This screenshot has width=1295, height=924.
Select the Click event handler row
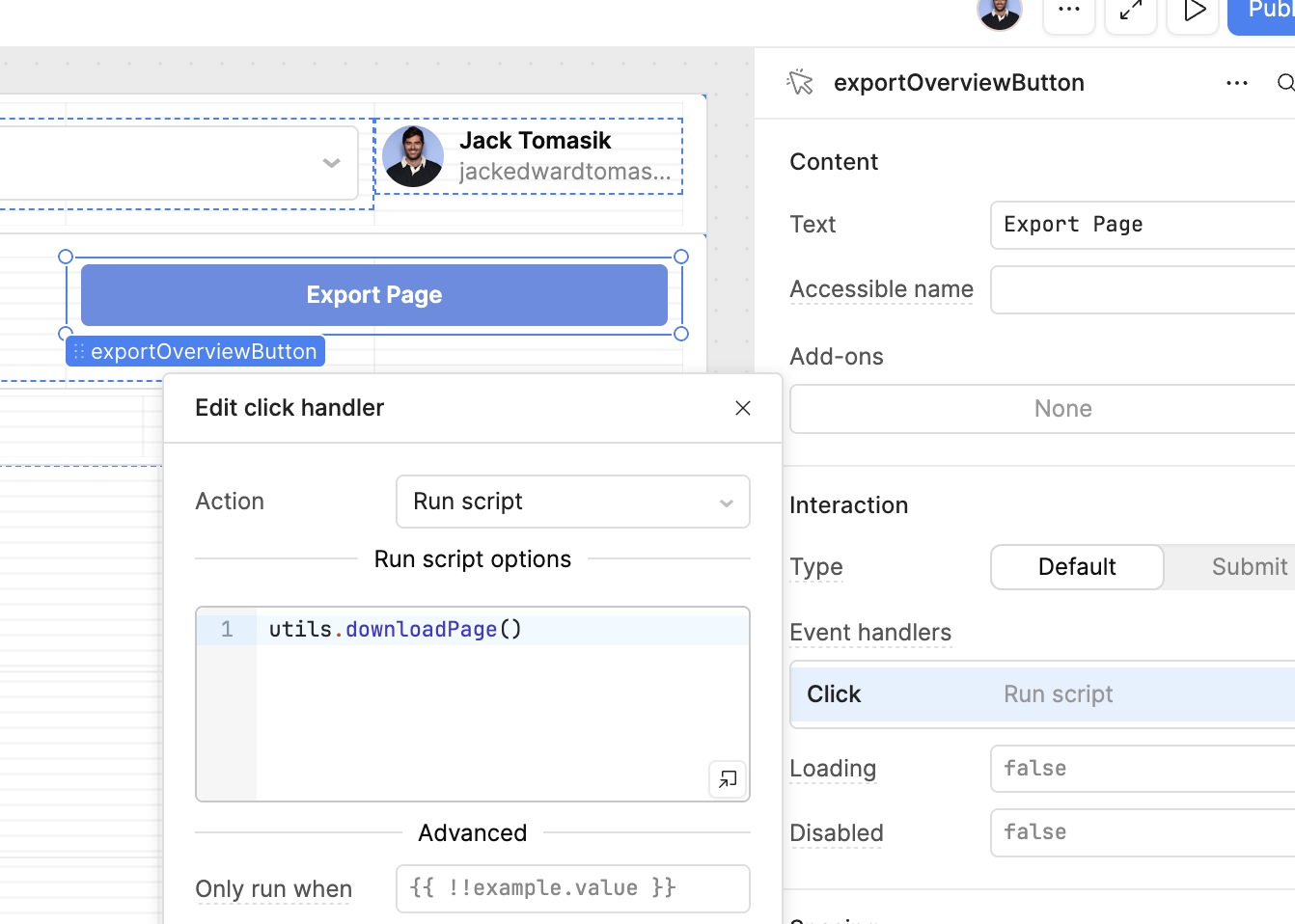click(x=1042, y=694)
